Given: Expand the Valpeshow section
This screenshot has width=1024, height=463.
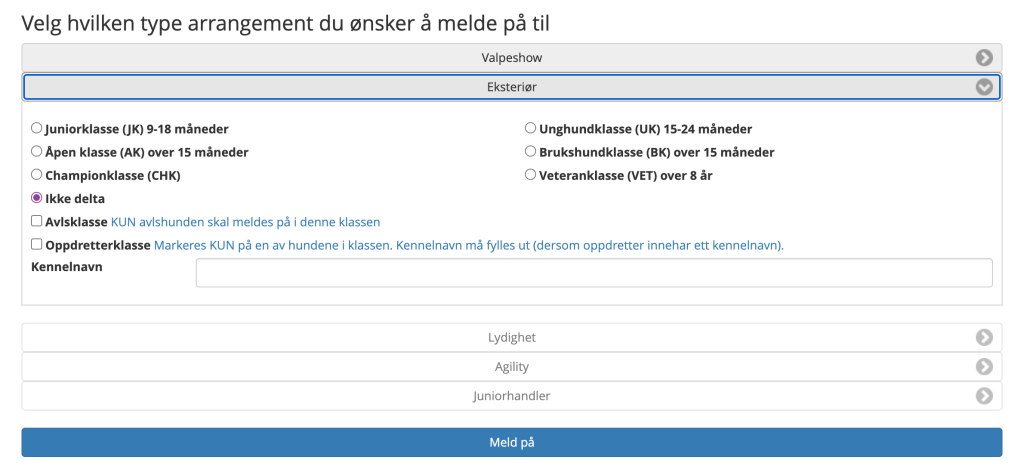Looking at the screenshot, I should click(511, 58).
